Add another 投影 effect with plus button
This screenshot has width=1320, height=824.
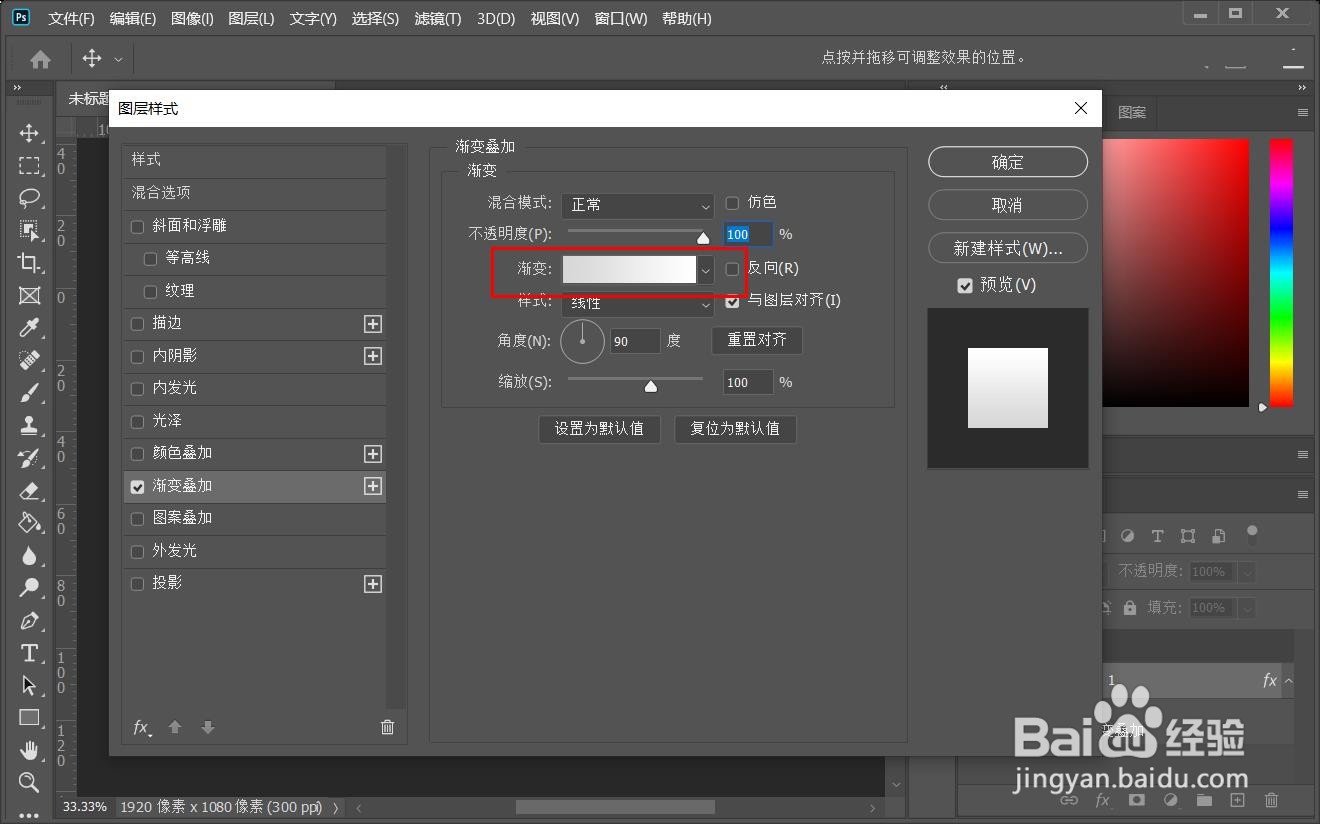(x=373, y=584)
